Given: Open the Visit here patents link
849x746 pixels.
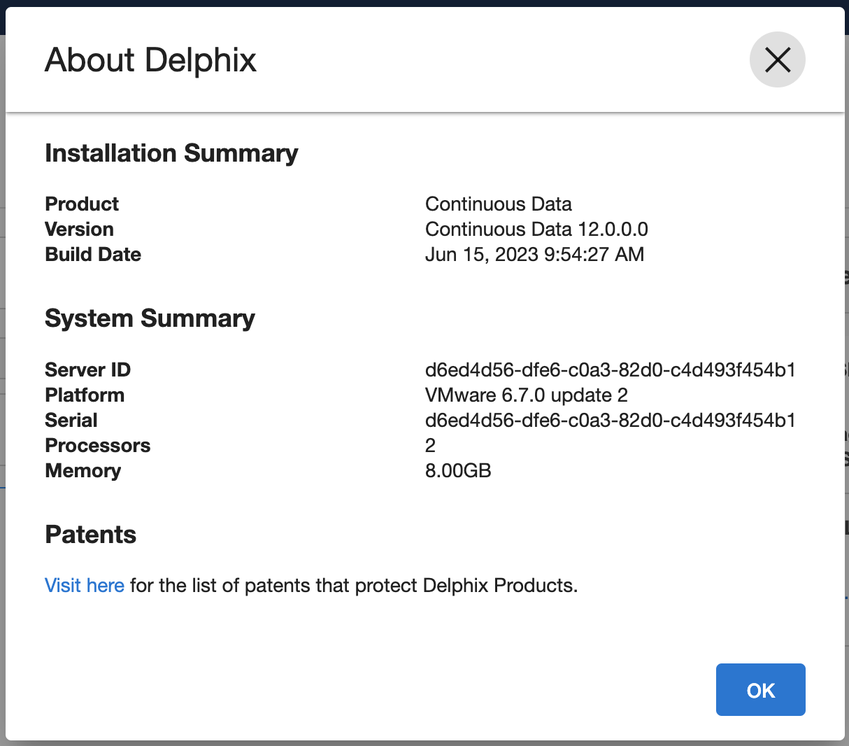Looking at the screenshot, I should coord(84,585).
